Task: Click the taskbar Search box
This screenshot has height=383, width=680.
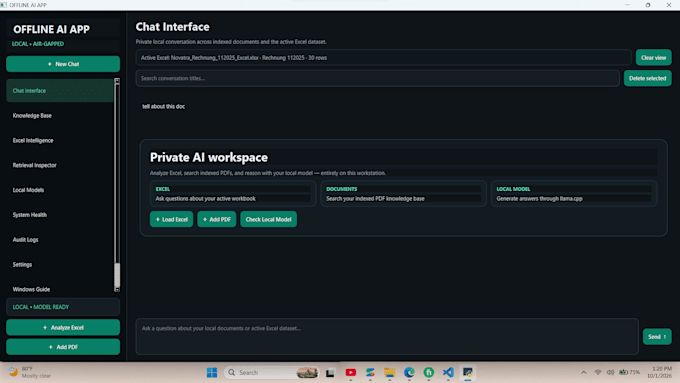Action: pos(271,373)
